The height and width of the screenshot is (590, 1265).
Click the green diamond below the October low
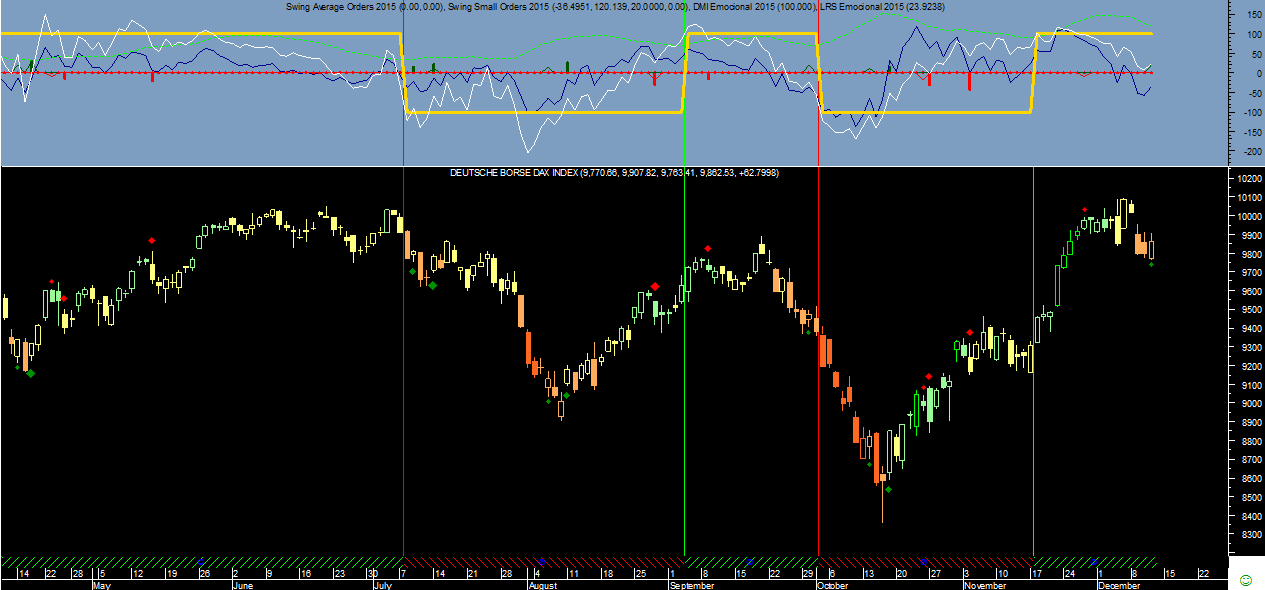(888, 489)
